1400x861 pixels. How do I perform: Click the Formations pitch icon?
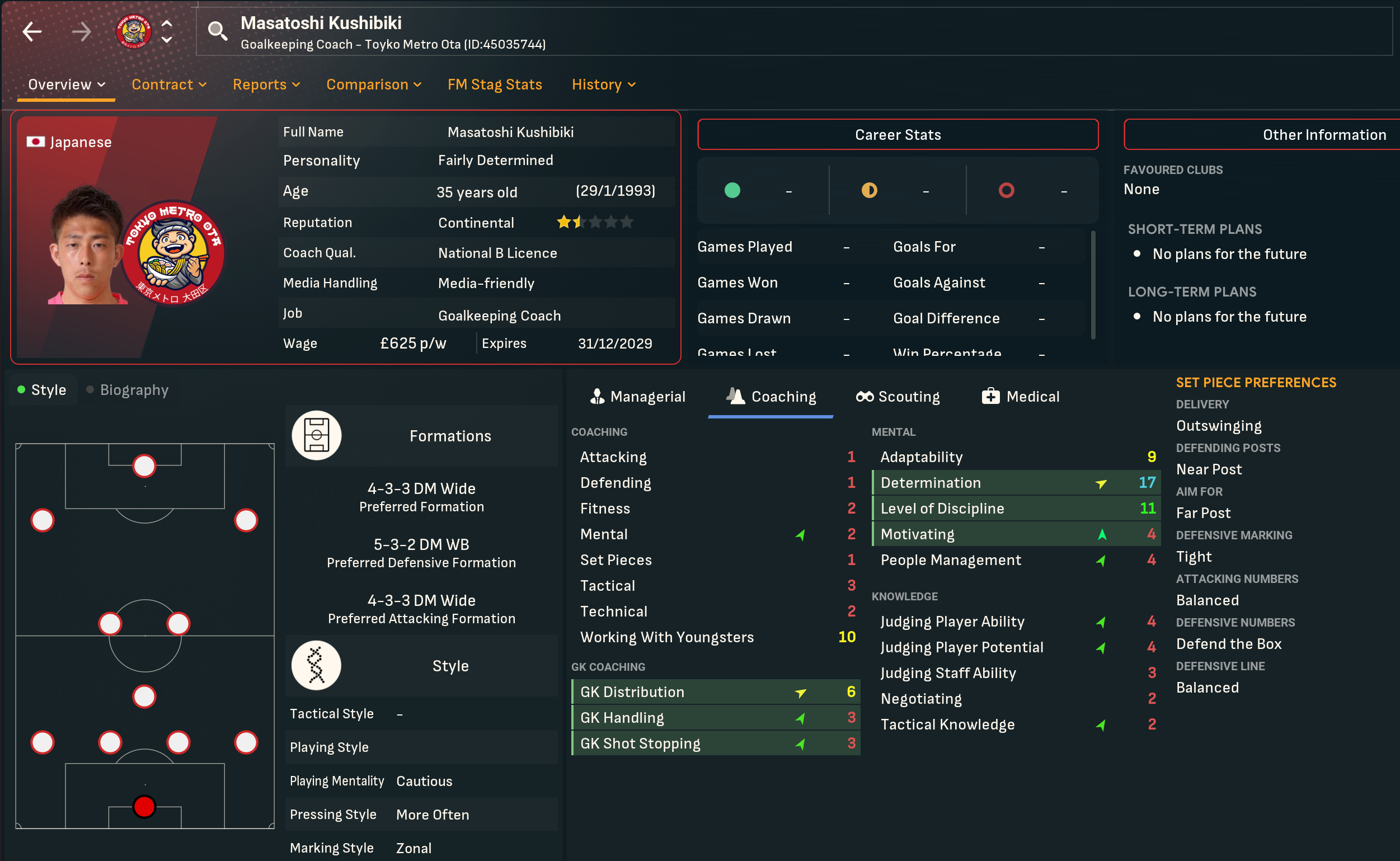coord(317,436)
